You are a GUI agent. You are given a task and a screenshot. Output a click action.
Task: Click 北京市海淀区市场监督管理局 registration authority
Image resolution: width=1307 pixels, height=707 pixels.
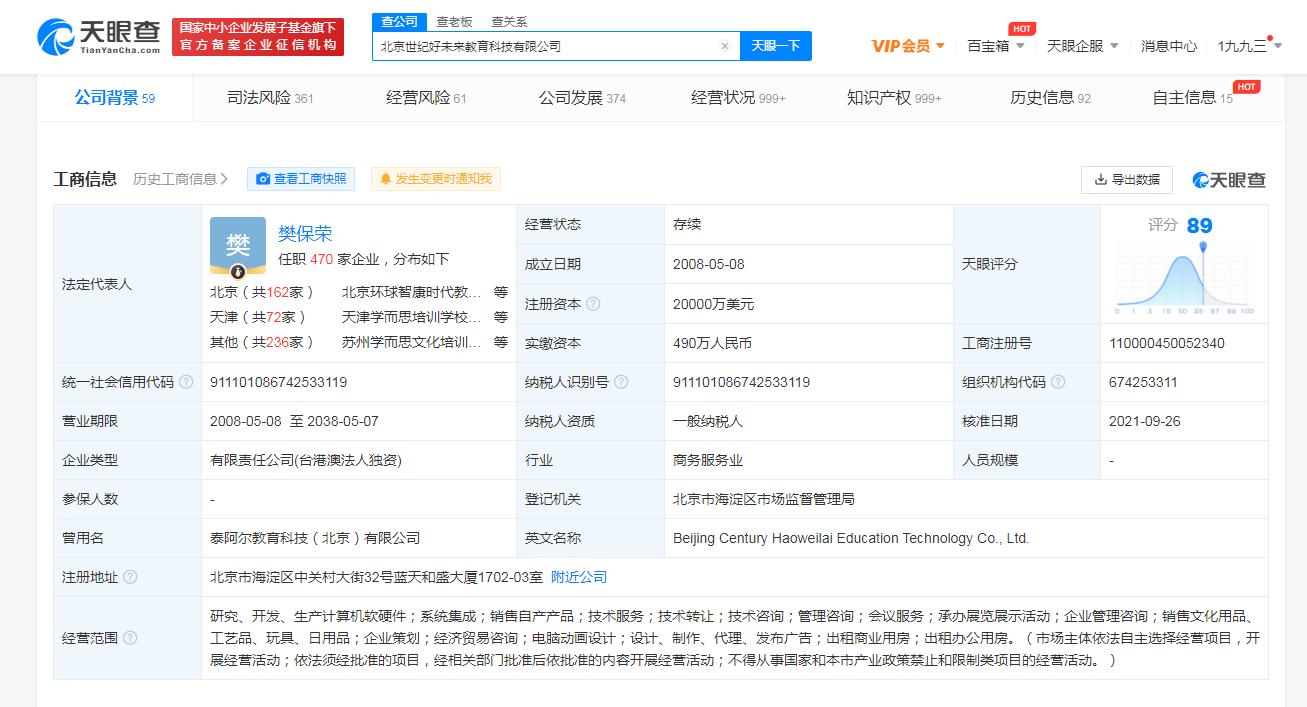pos(764,499)
